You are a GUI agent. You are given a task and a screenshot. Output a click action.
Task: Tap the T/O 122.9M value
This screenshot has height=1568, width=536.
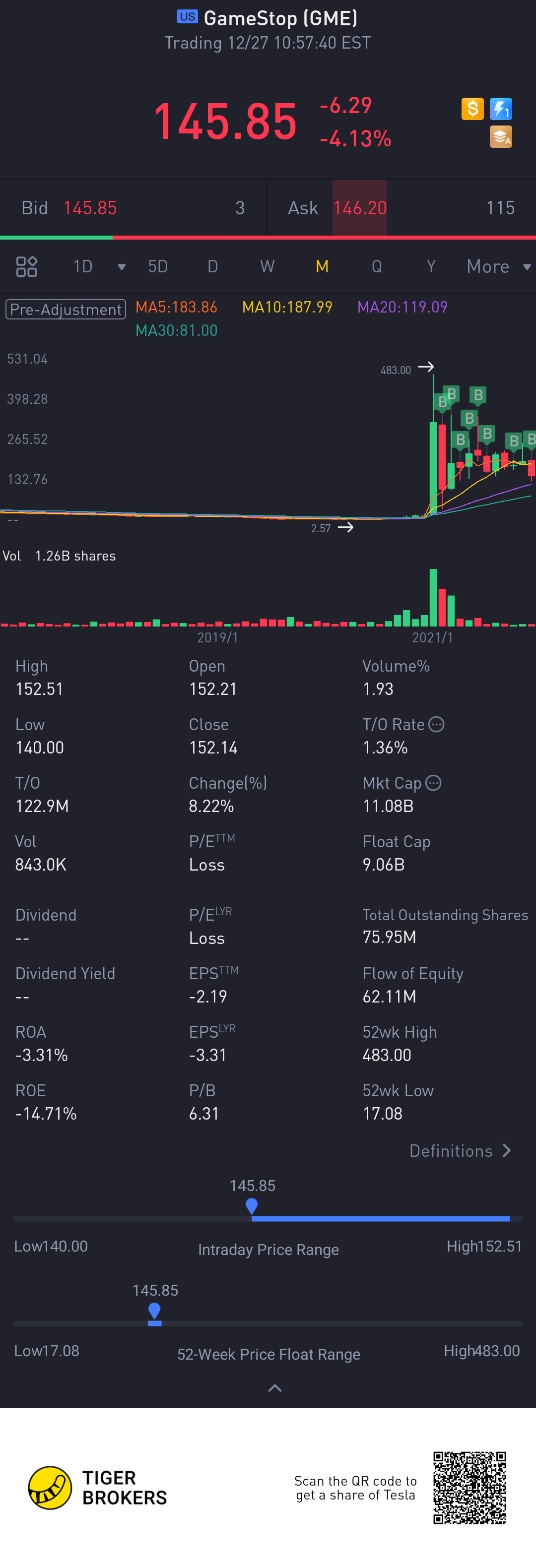(x=42, y=806)
